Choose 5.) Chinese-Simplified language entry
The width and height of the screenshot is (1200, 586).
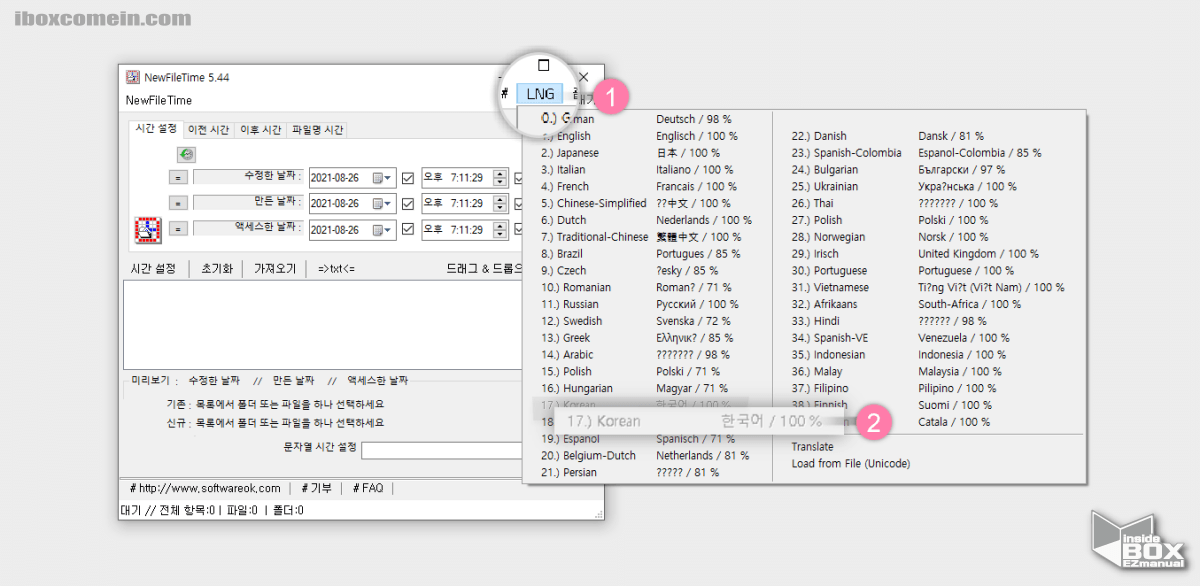pyautogui.click(x=647, y=203)
